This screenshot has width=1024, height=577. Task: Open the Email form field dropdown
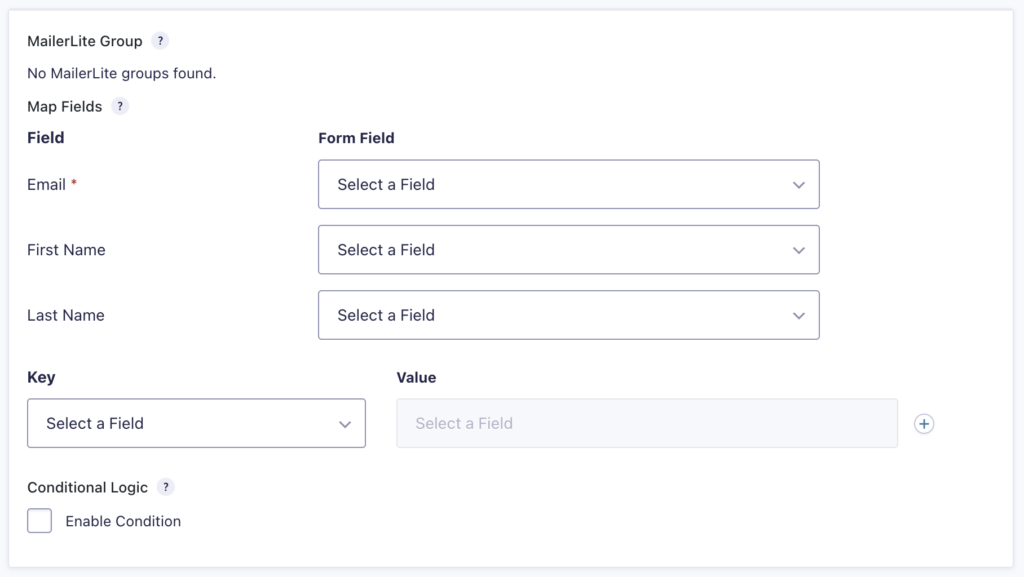pos(568,184)
